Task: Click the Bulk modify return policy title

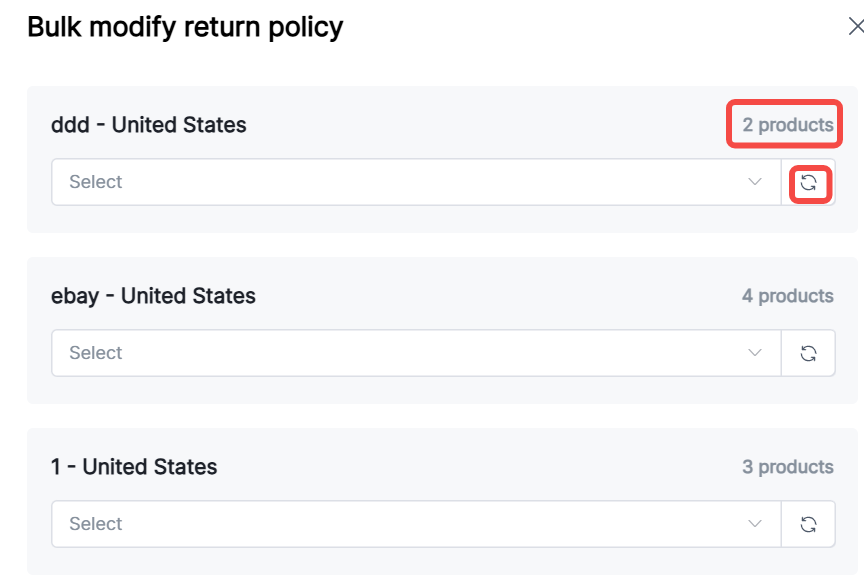Action: click(x=185, y=27)
